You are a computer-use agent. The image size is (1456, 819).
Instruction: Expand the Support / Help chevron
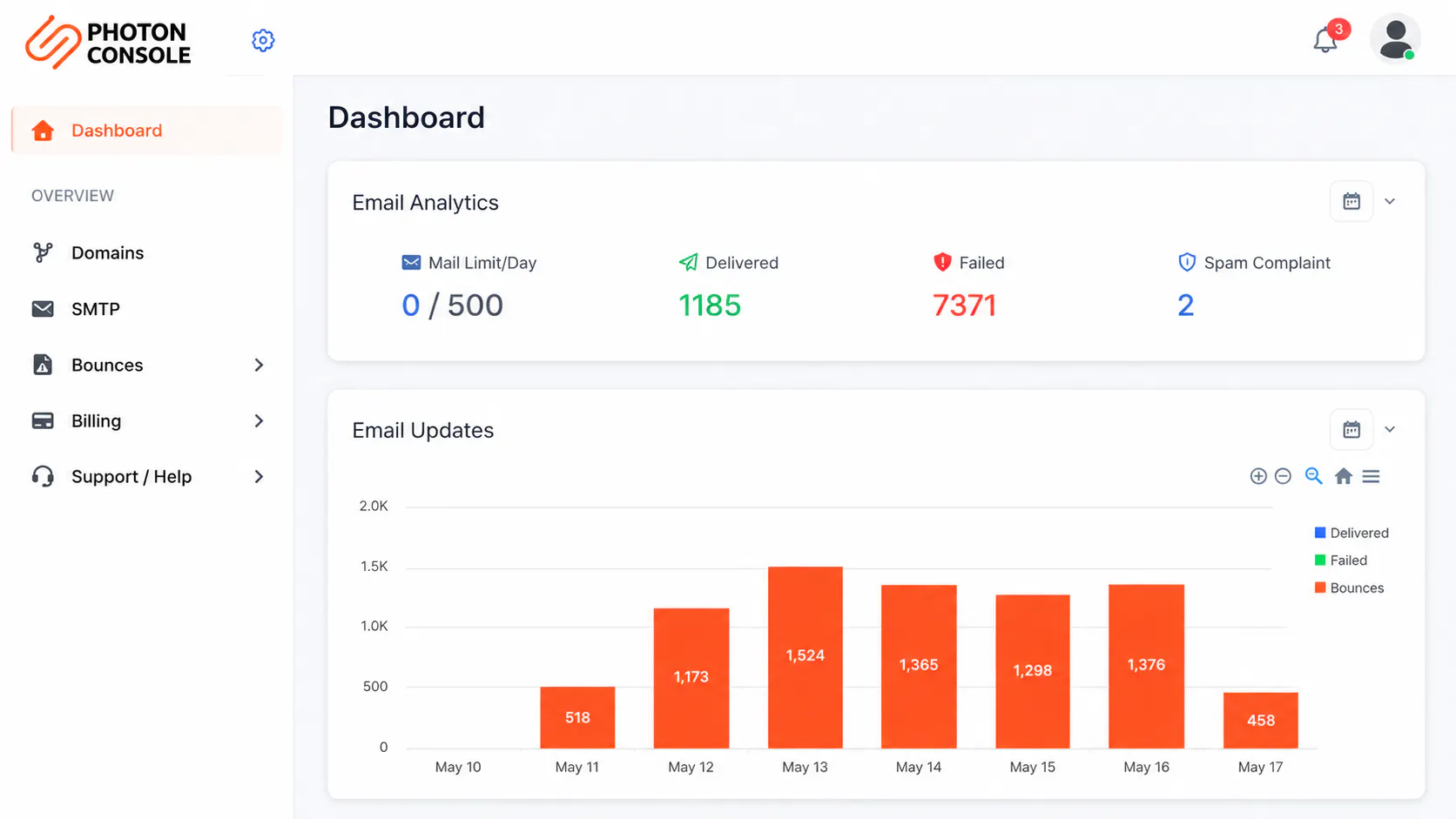point(259,477)
